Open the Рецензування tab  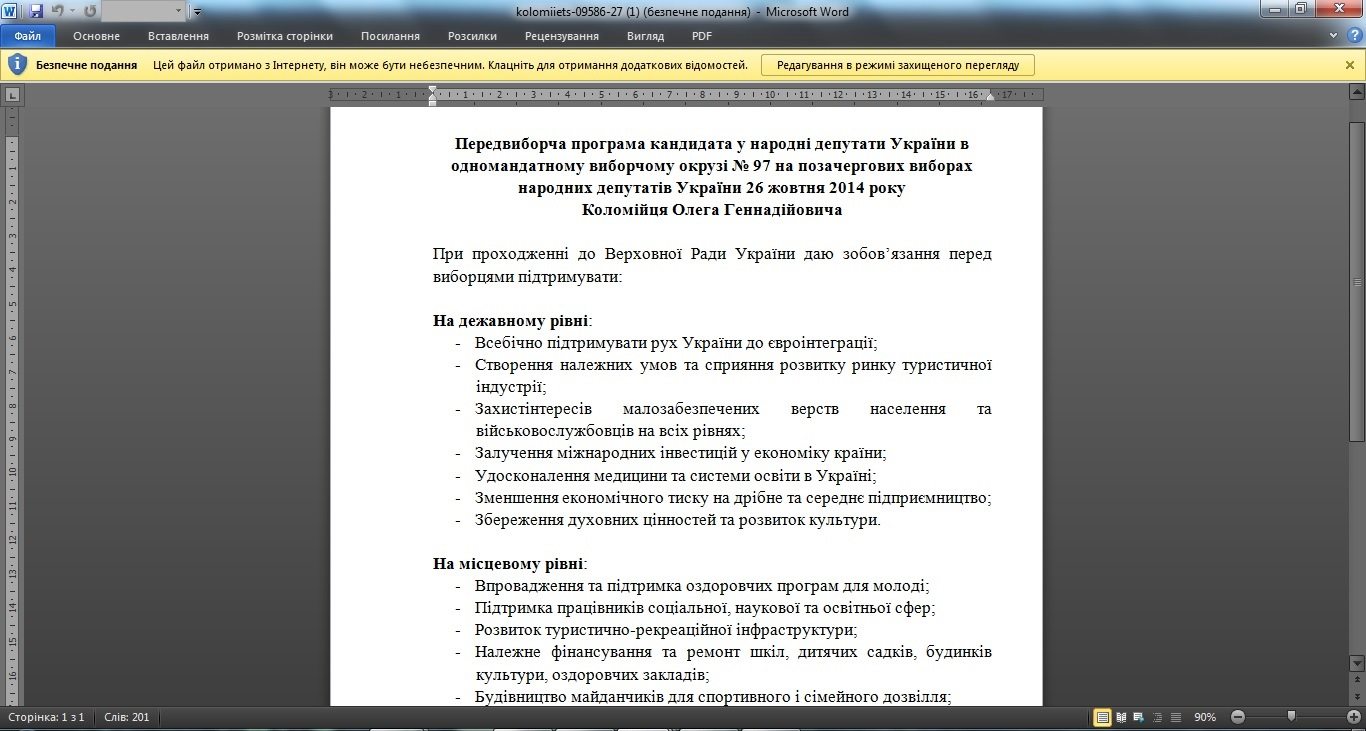(561, 36)
